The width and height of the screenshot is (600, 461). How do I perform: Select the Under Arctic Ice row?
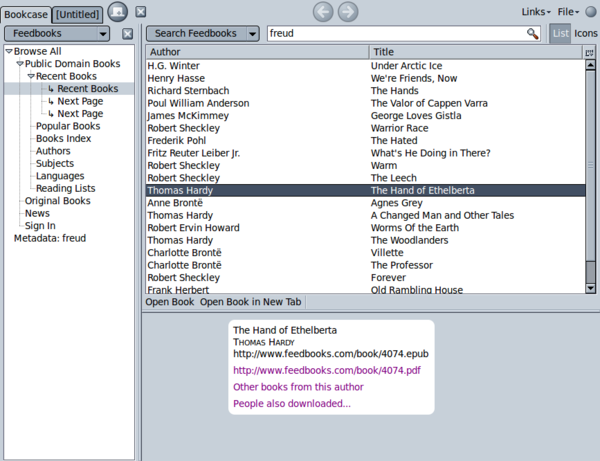(365, 66)
